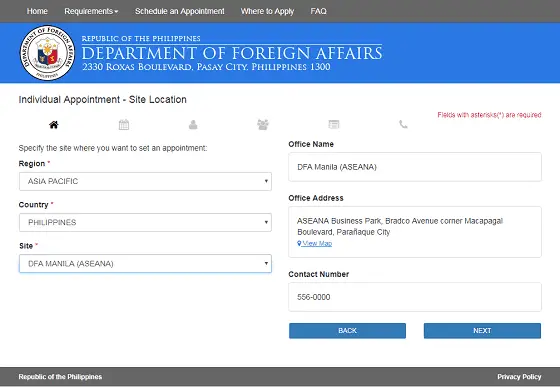The height and width of the screenshot is (387, 560).
Task: Click the Office Name label
Action: pos(311,144)
